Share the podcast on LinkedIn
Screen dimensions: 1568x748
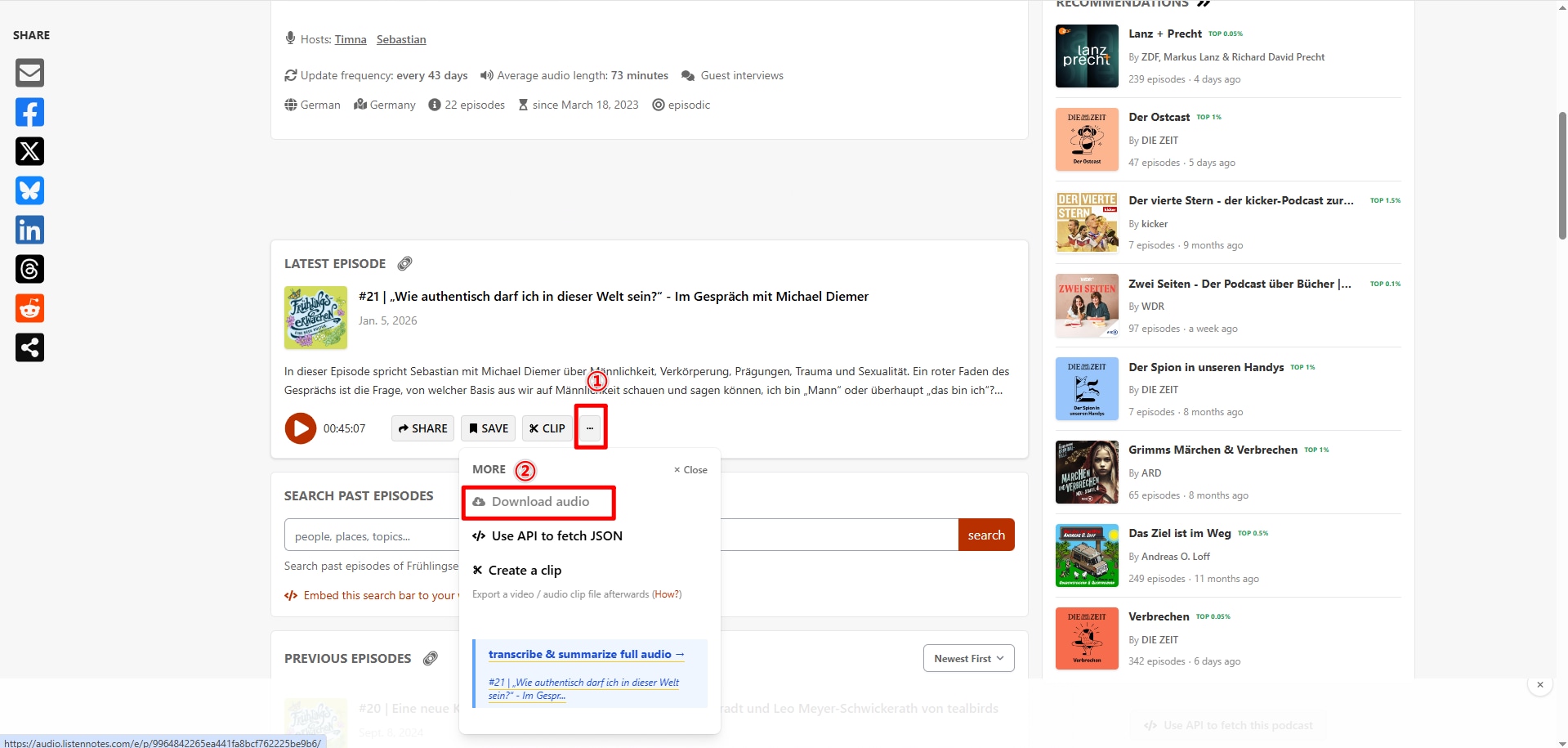point(29,230)
